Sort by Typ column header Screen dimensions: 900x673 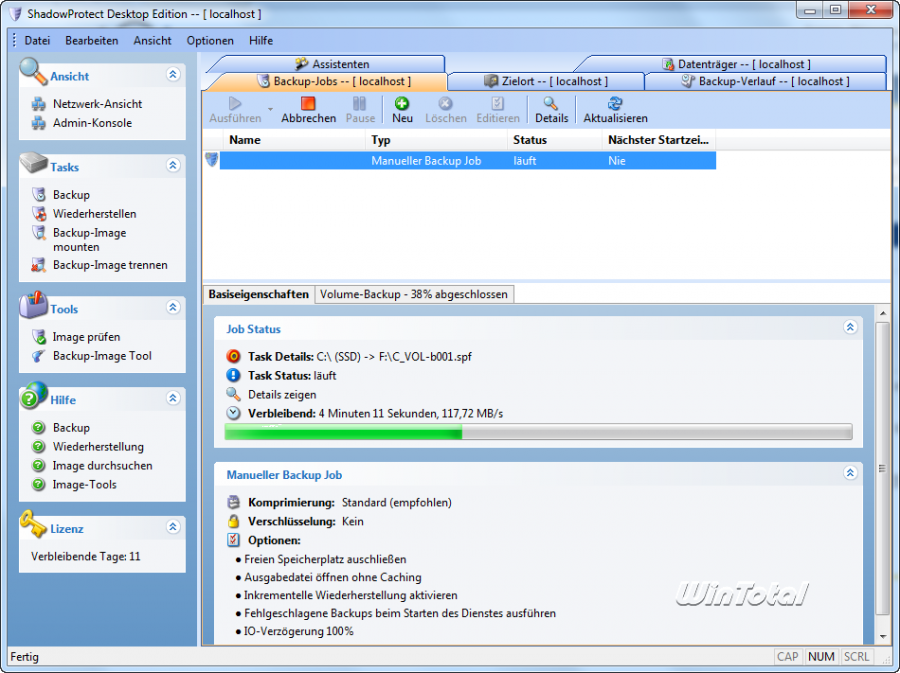[x=436, y=140]
